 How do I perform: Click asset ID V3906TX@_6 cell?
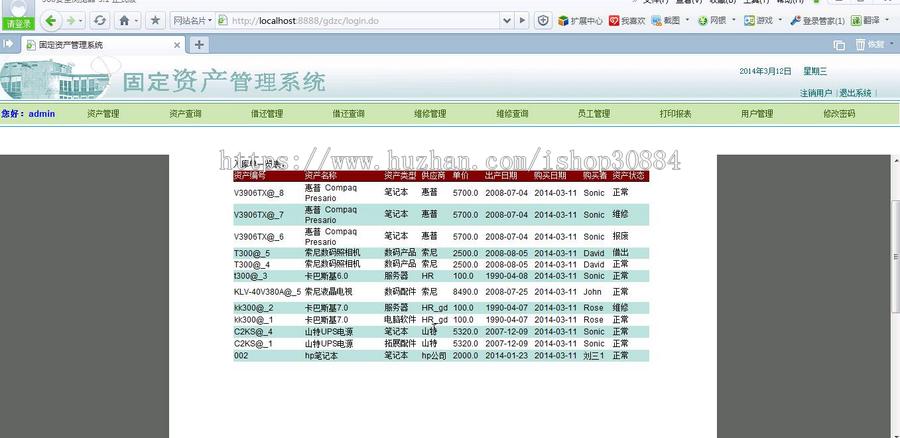tap(259, 237)
